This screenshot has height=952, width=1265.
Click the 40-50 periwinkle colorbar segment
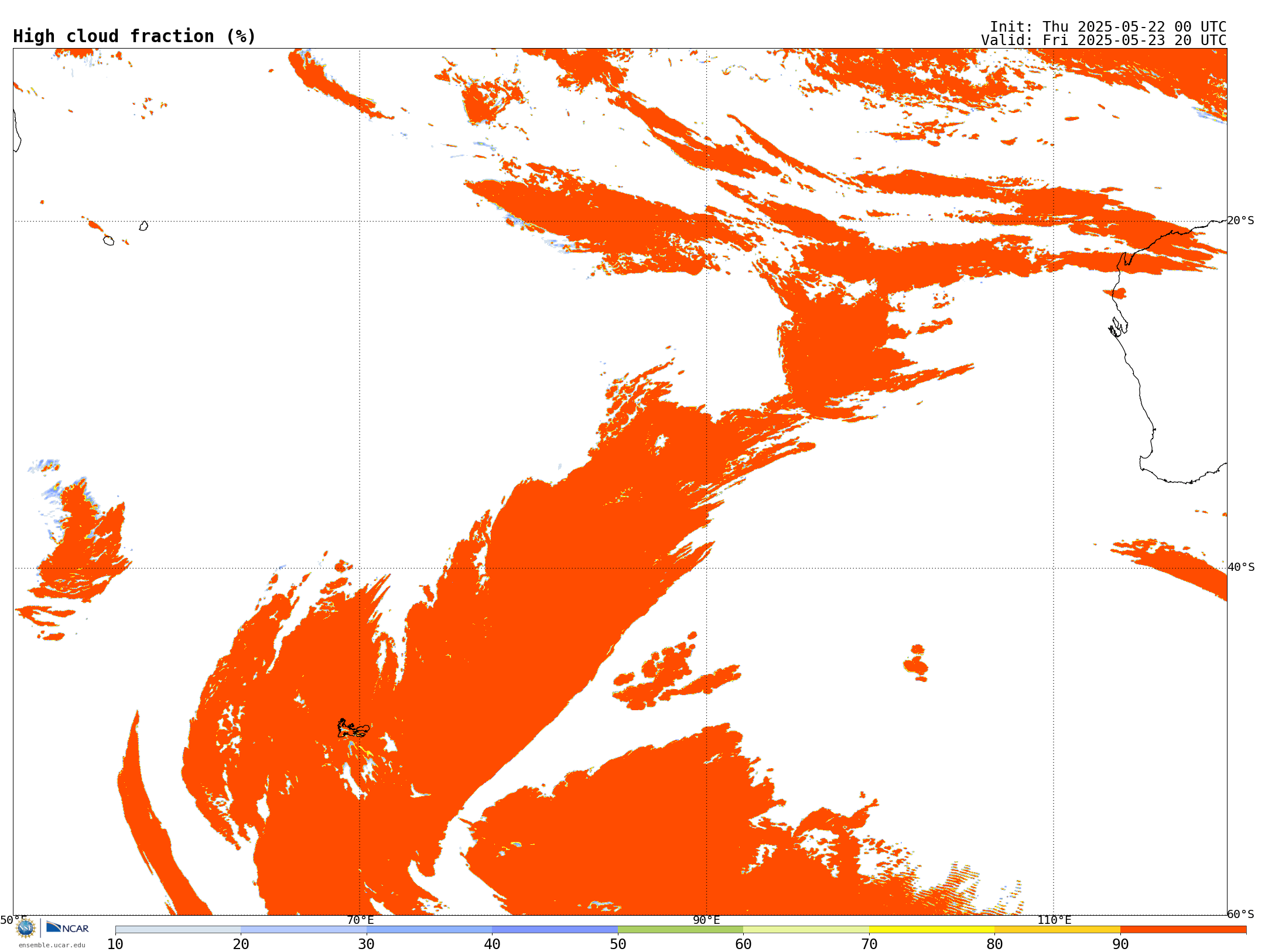coord(555,929)
